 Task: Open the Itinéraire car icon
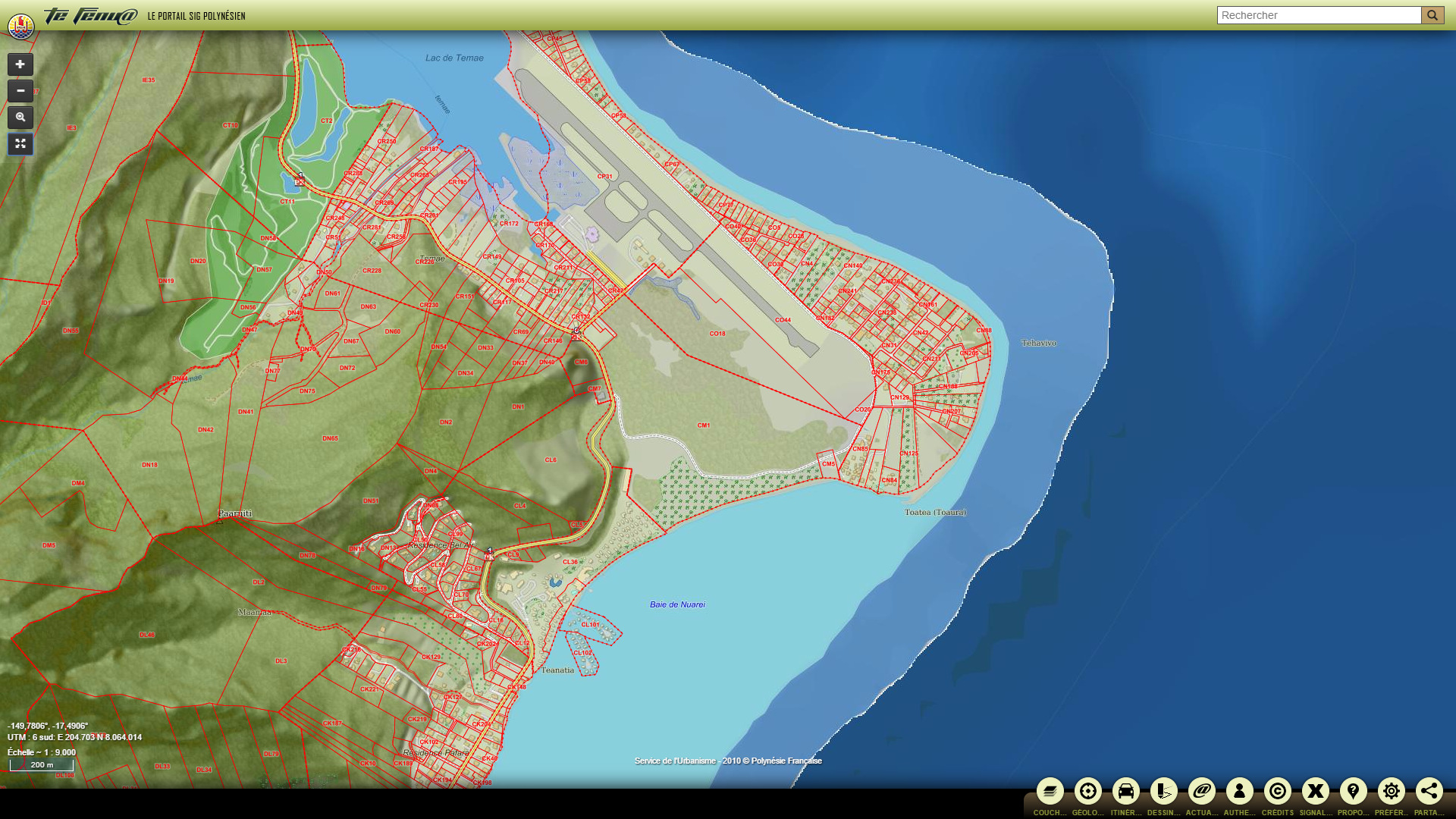[x=1125, y=792]
